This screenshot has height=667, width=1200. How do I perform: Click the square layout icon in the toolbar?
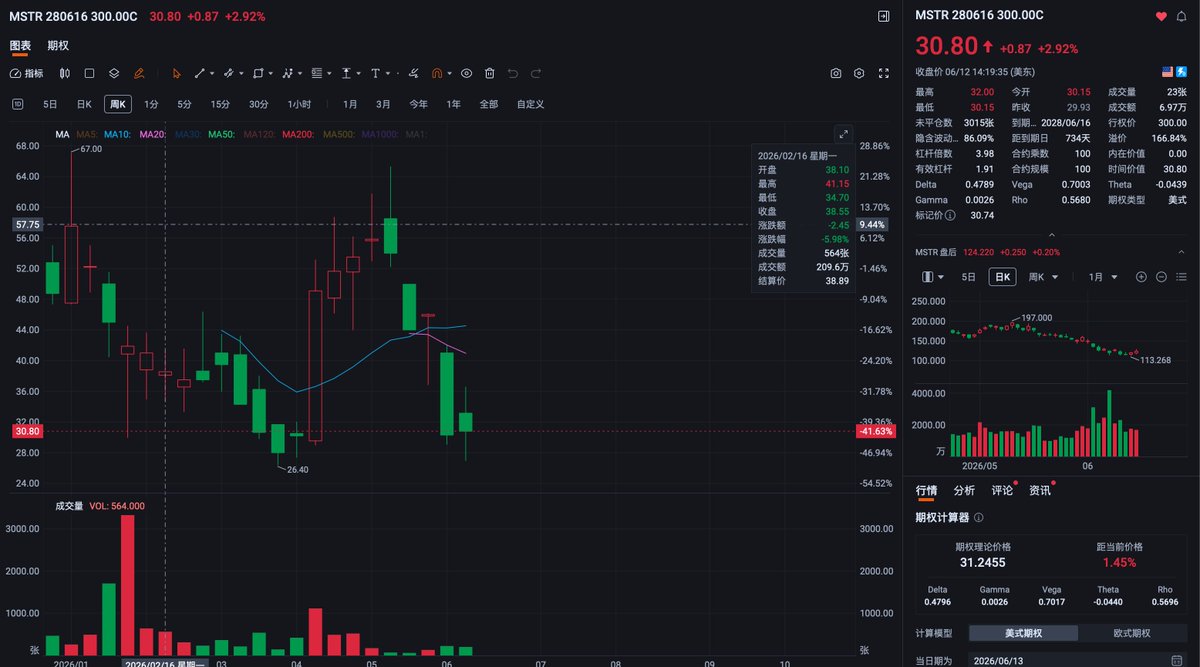[x=89, y=73]
